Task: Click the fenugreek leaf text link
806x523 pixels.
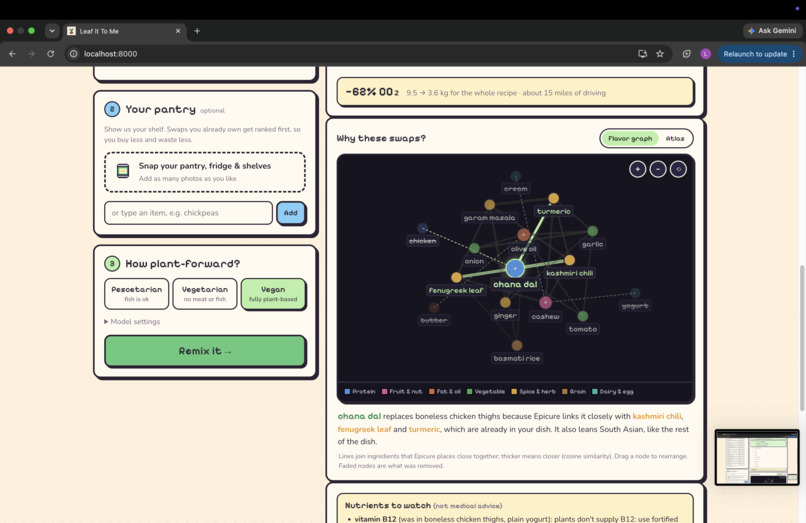Action: click(364, 429)
